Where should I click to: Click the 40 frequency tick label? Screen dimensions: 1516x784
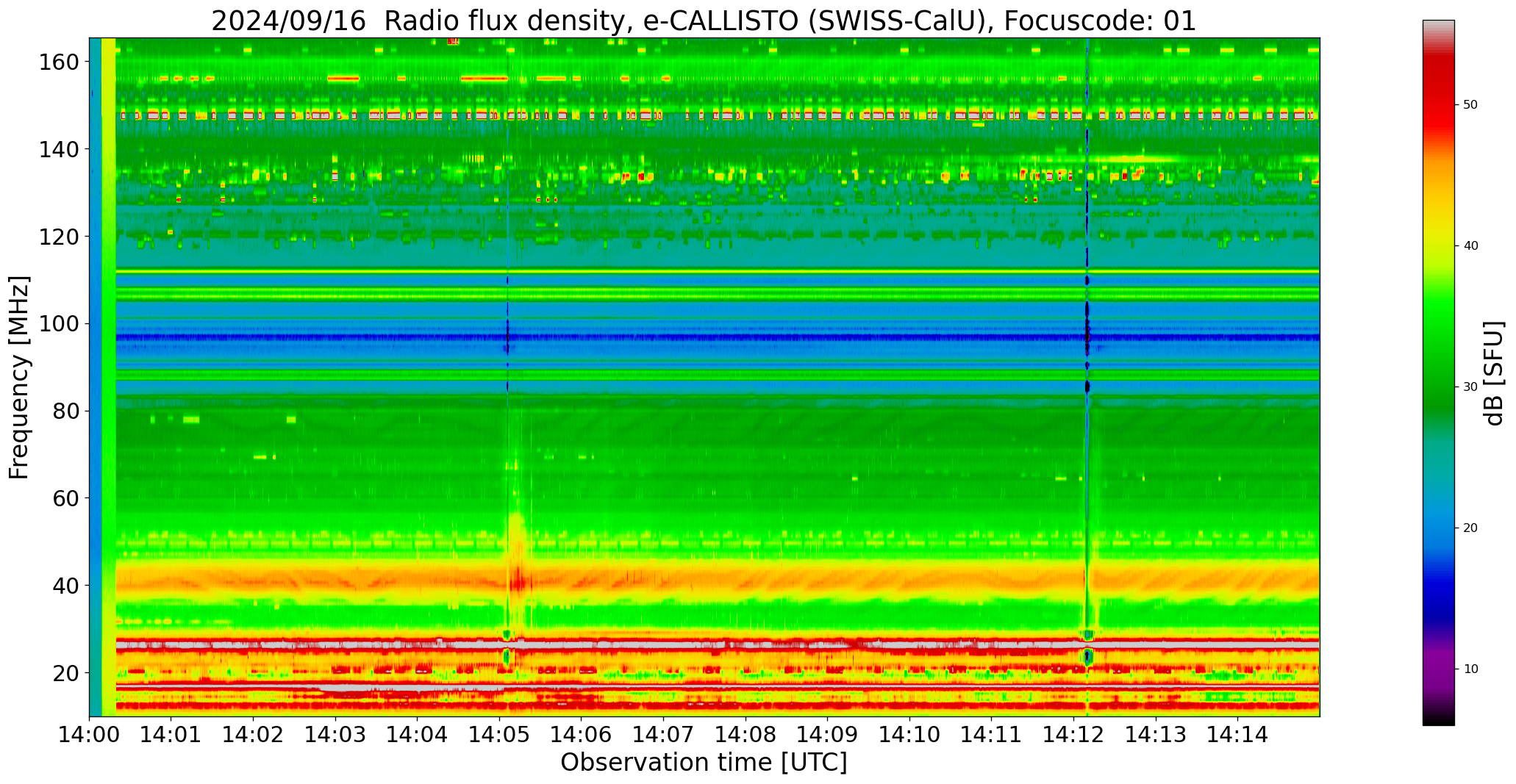click(x=66, y=586)
